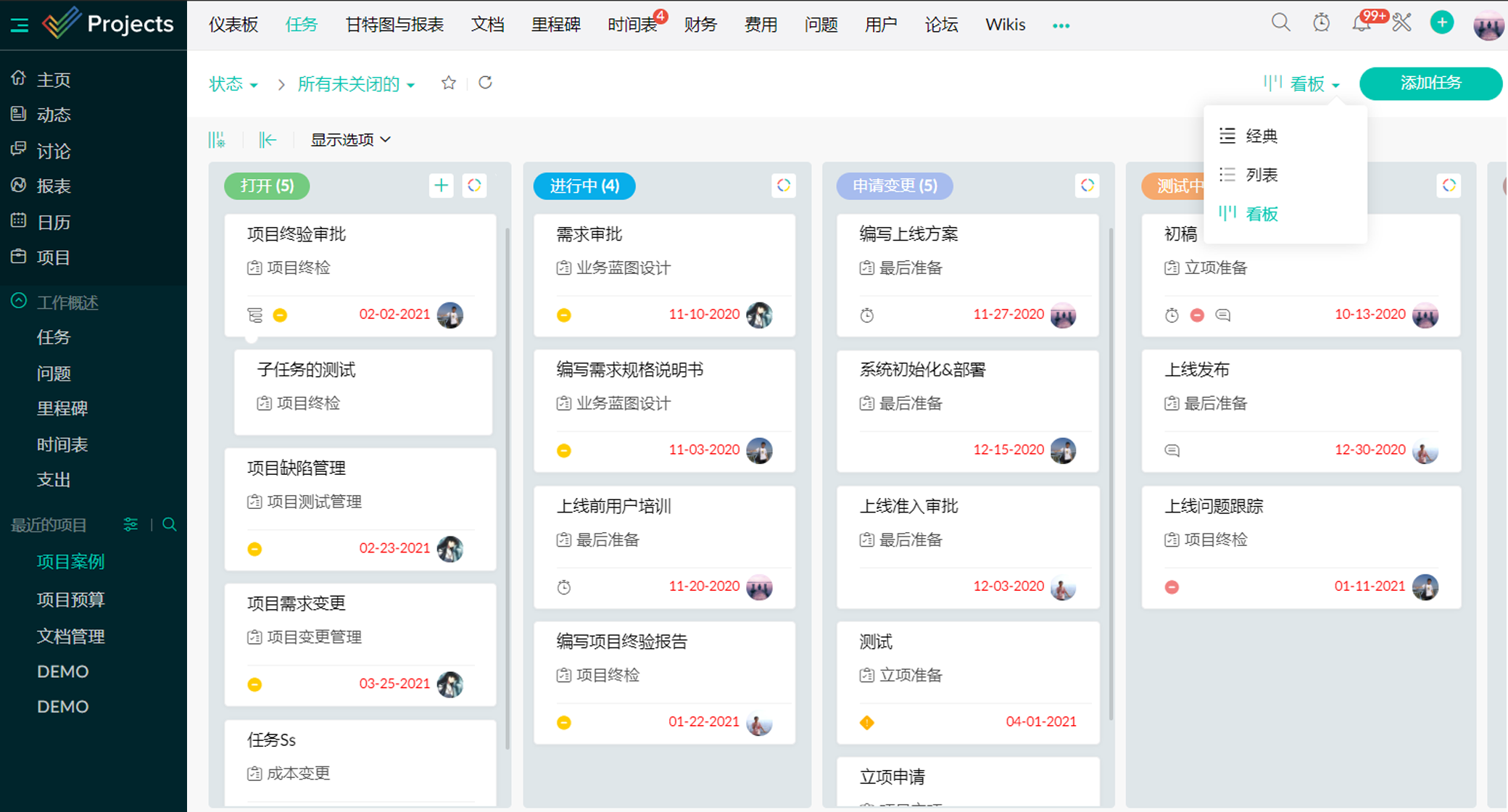Click the 进行中 column color circle

pyautogui.click(x=783, y=186)
